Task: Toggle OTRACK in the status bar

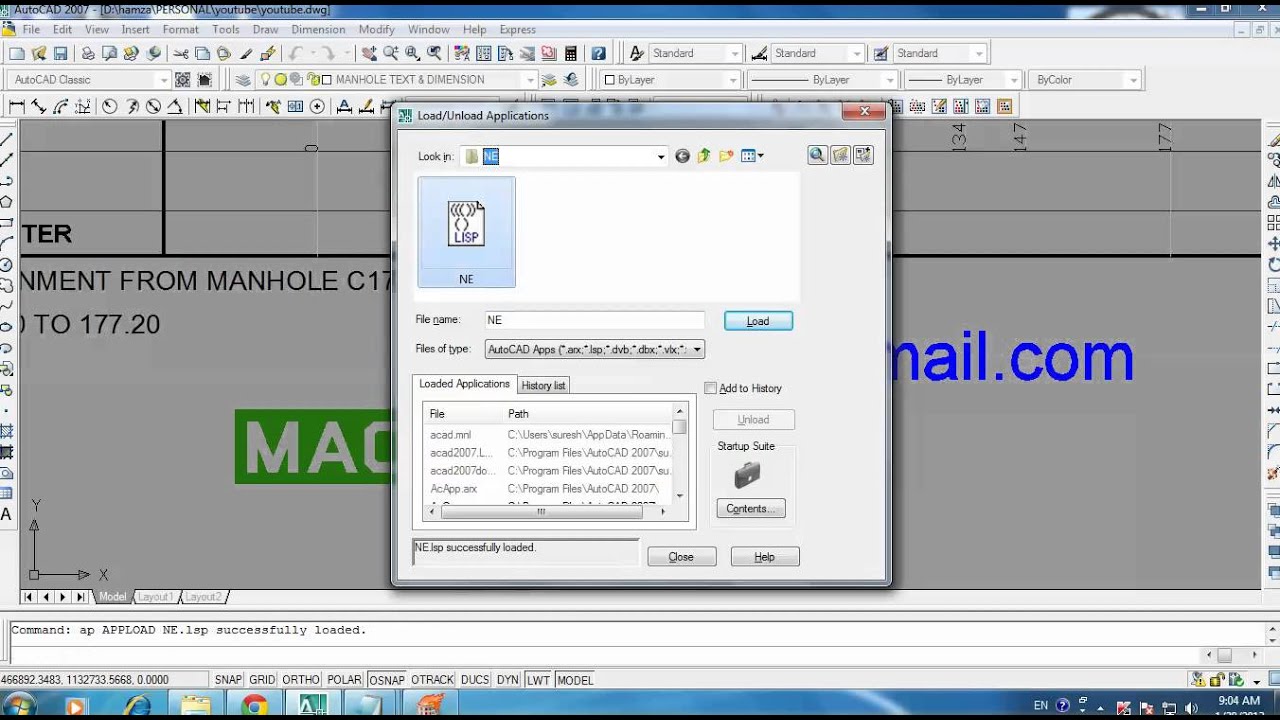Action: point(433,680)
